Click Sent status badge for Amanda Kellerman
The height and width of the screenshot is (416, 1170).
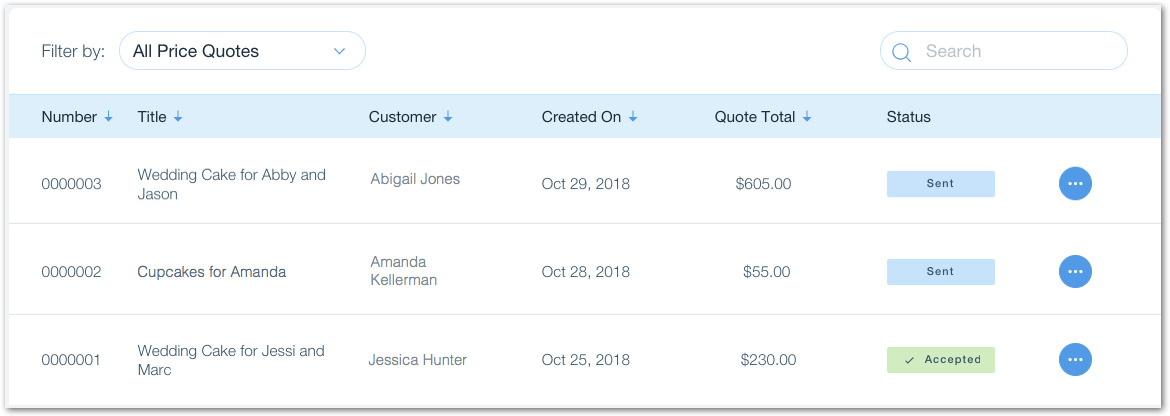point(940,271)
